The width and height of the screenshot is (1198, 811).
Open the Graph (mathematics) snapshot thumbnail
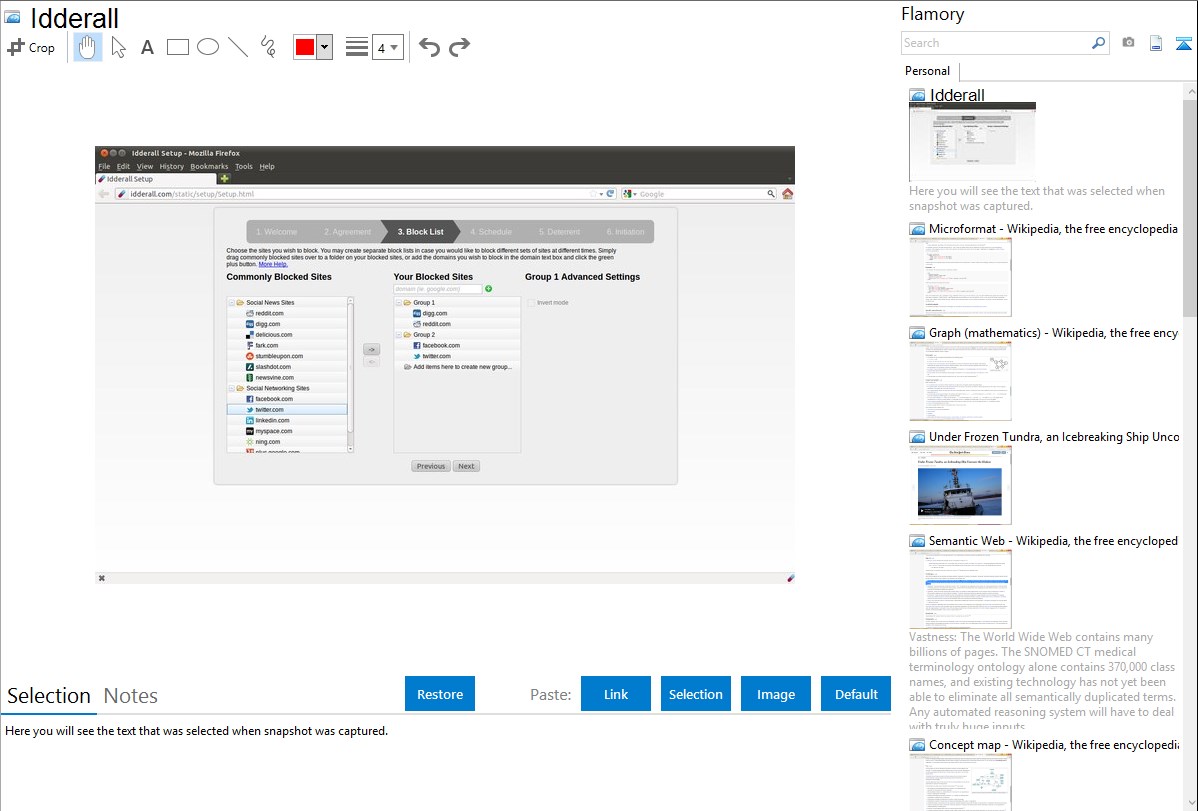pyautogui.click(x=960, y=381)
